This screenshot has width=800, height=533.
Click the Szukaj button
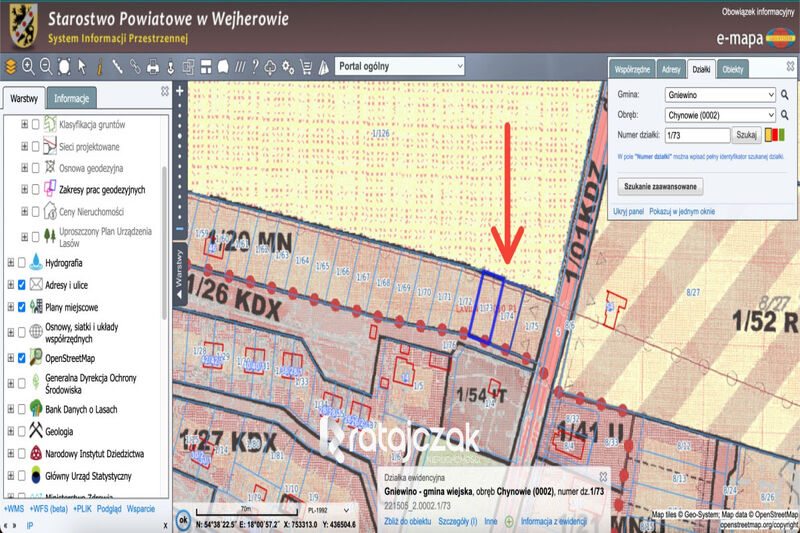coord(746,135)
